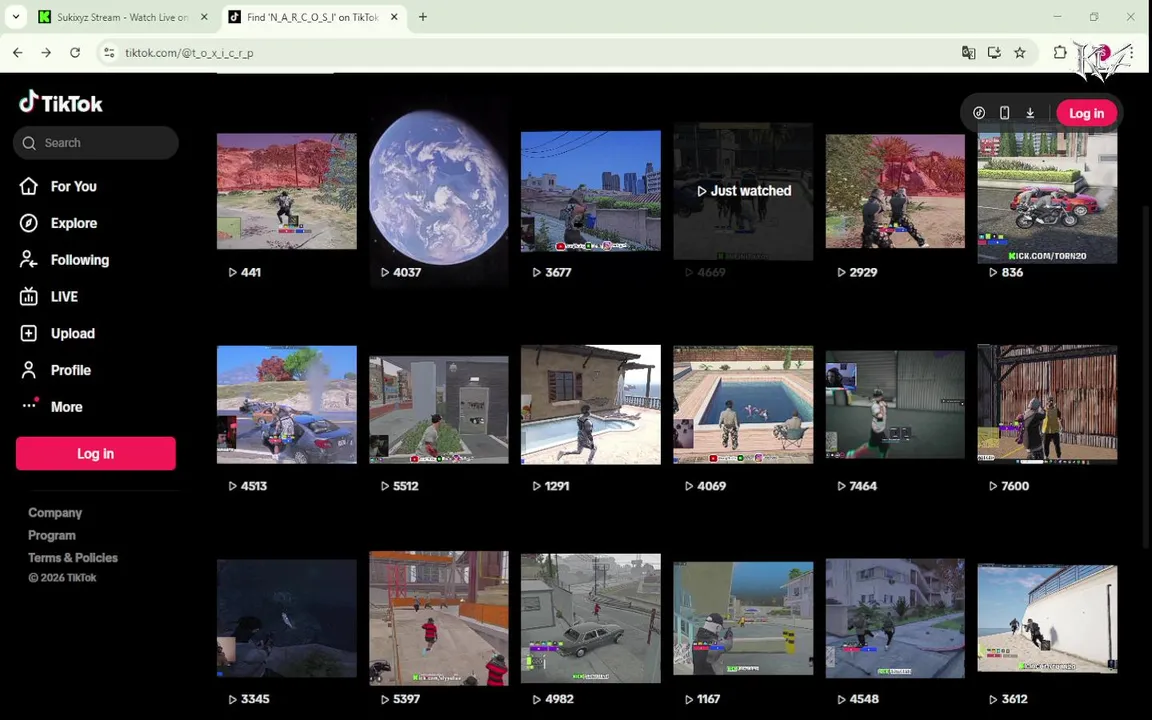Open the video with 4513 views

[x=287, y=404]
